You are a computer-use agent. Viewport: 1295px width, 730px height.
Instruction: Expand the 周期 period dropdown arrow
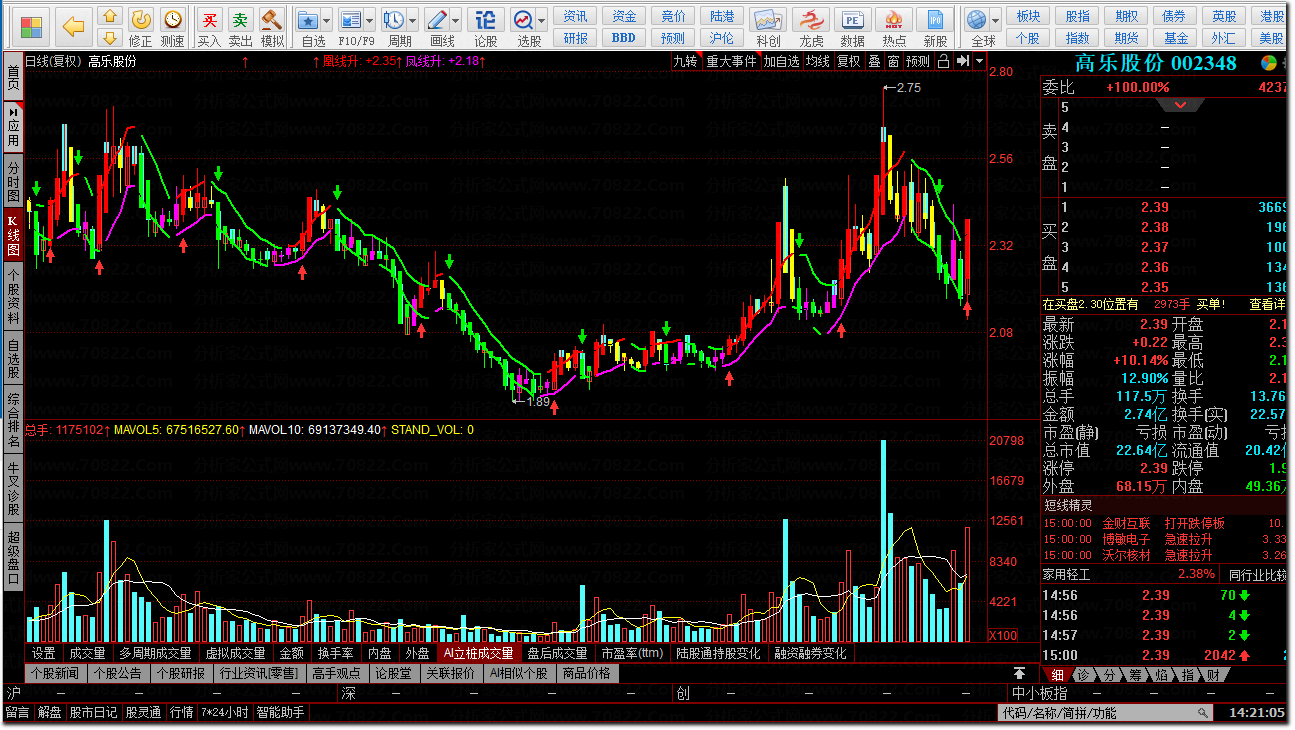click(x=413, y=20)
